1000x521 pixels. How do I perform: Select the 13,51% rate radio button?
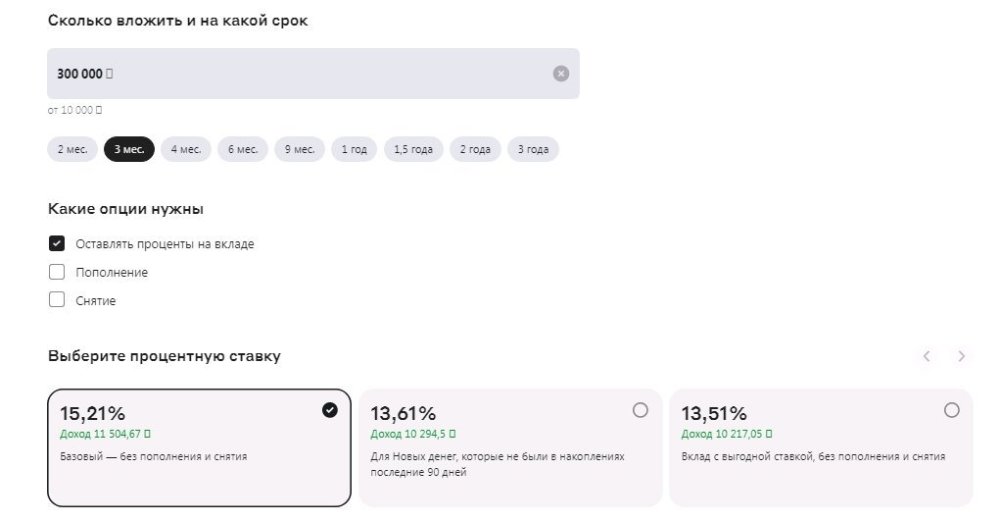click(x=951, y=410)
